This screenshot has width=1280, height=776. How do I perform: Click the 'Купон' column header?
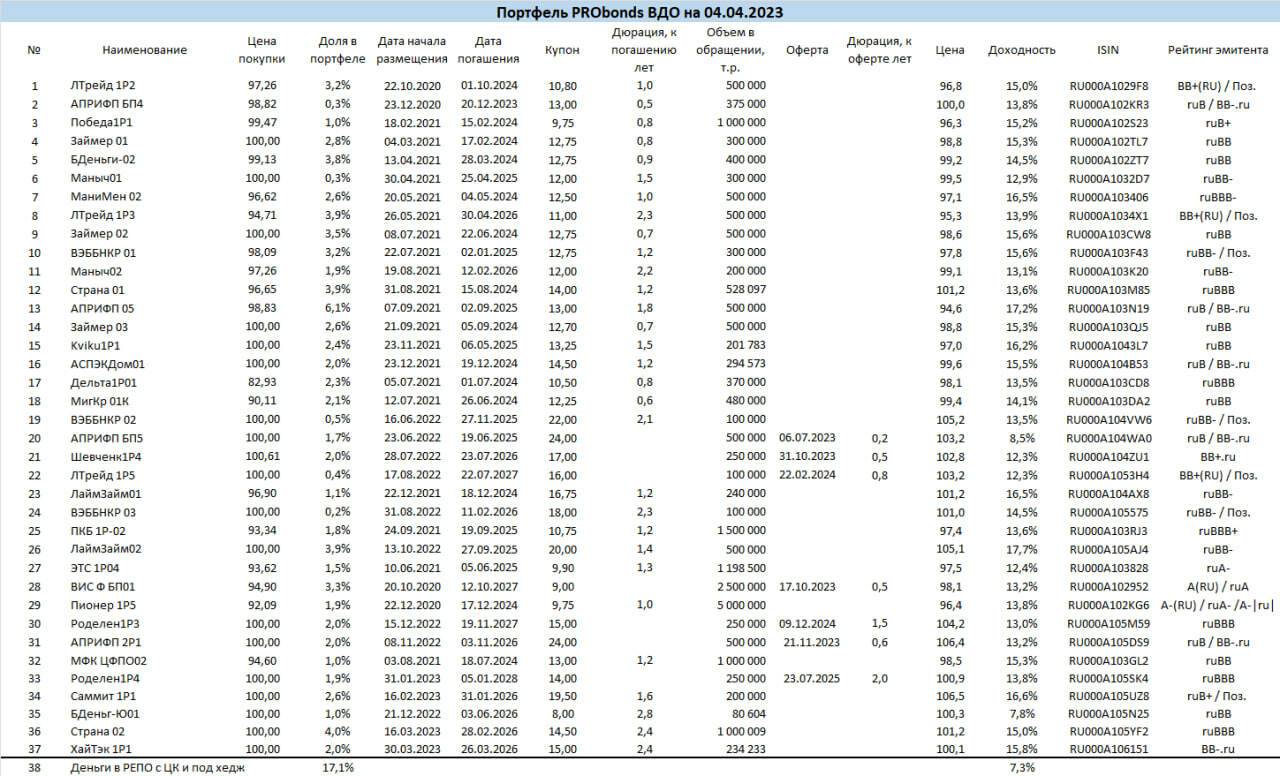click(562, 49)
